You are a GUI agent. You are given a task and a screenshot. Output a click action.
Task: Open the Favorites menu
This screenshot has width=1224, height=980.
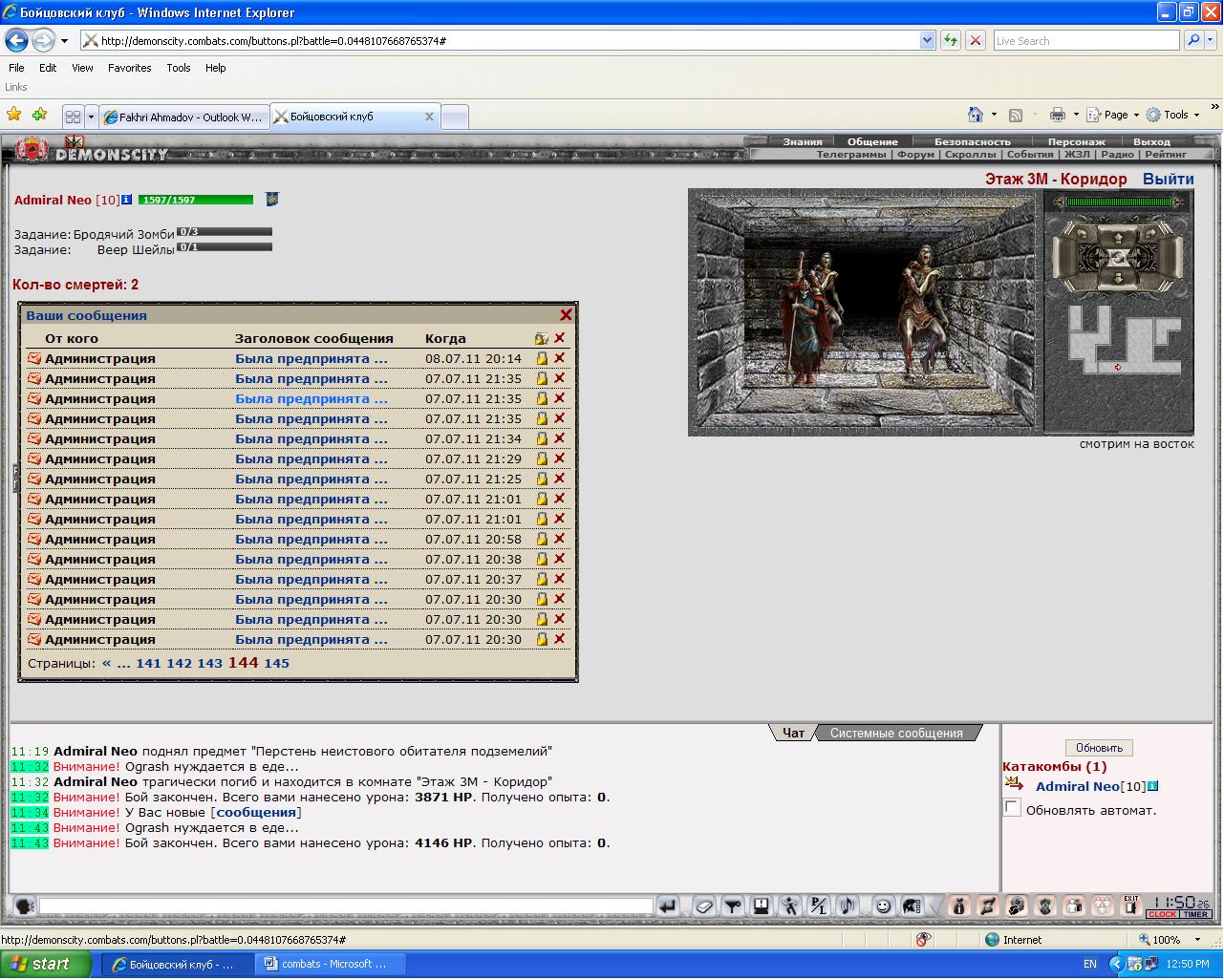[129, 68]
